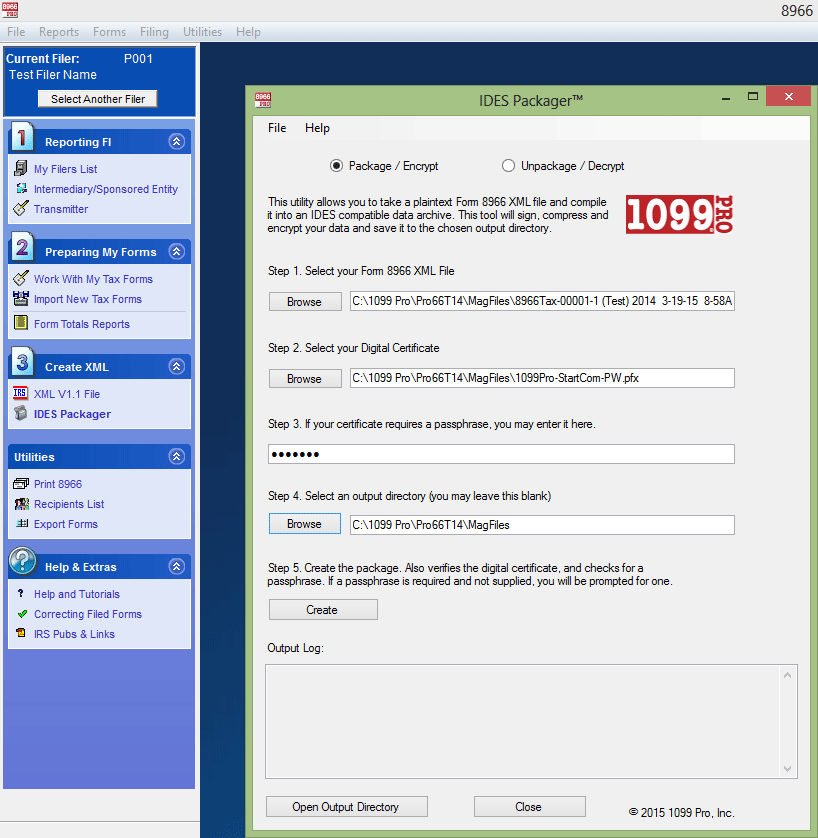Screen dimensions: 818x838
Task: Open the Import New Tax Forms link
Action: pos(88,299)
